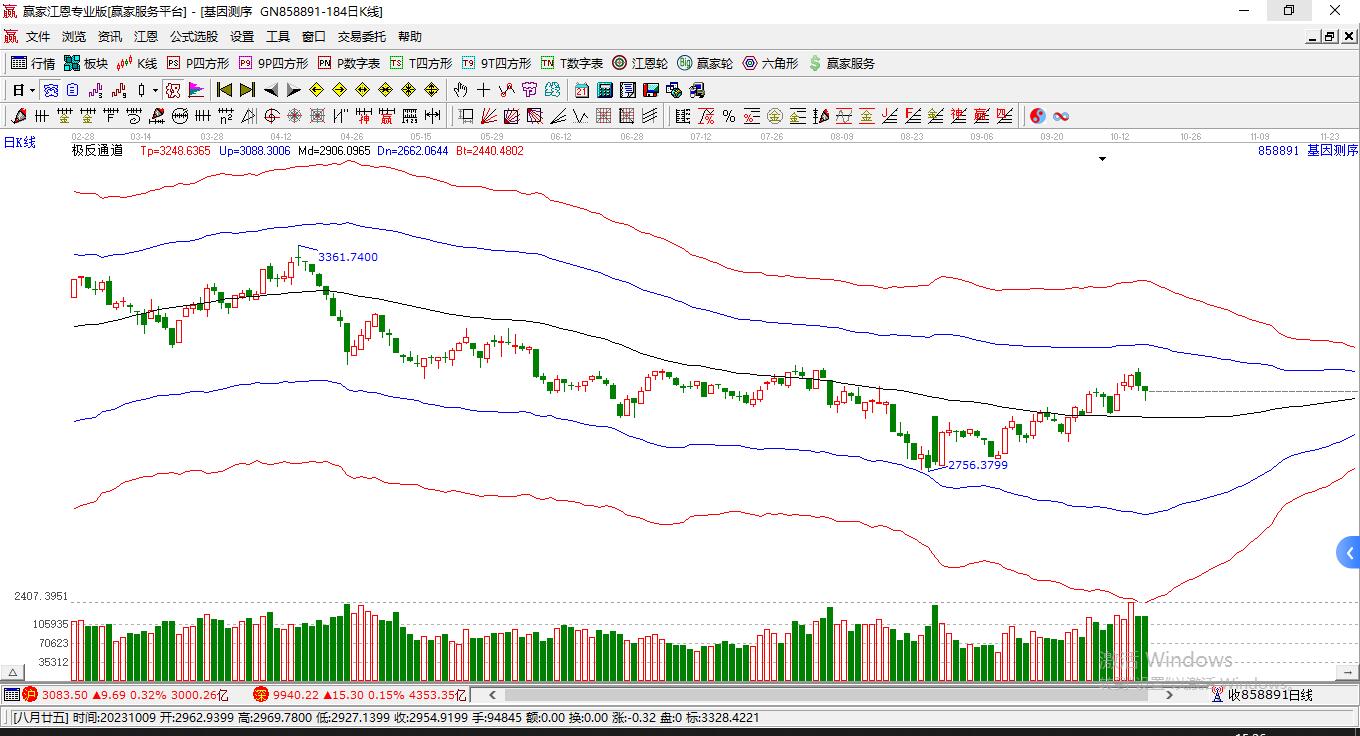1360x736 pixels.
Task: Click the 深 index 9940.22 status entry
Action: [360, 694]
